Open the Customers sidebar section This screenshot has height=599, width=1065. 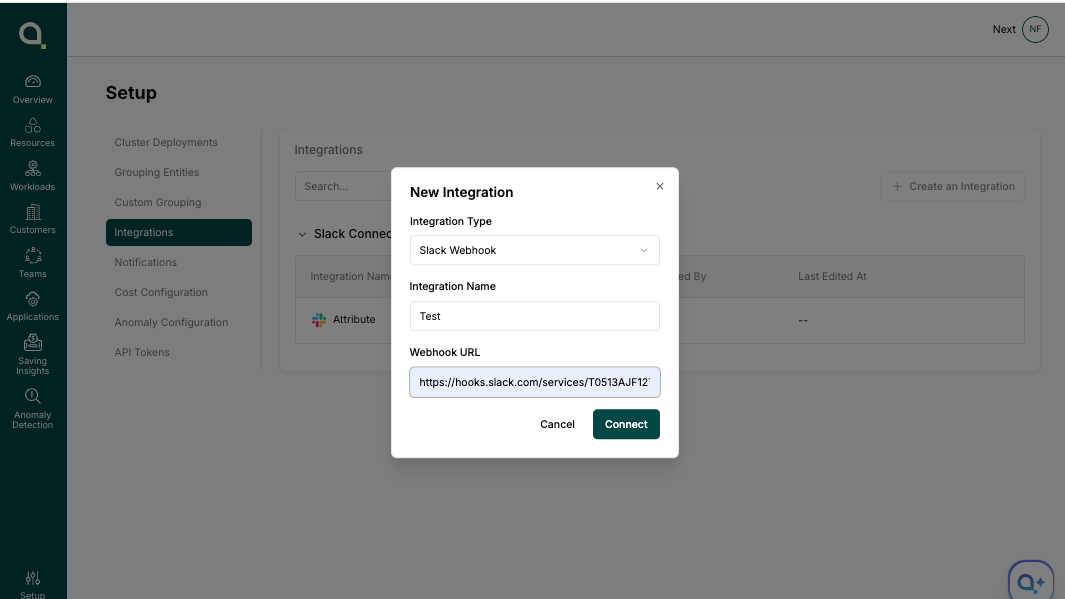(x=33, y=220)
